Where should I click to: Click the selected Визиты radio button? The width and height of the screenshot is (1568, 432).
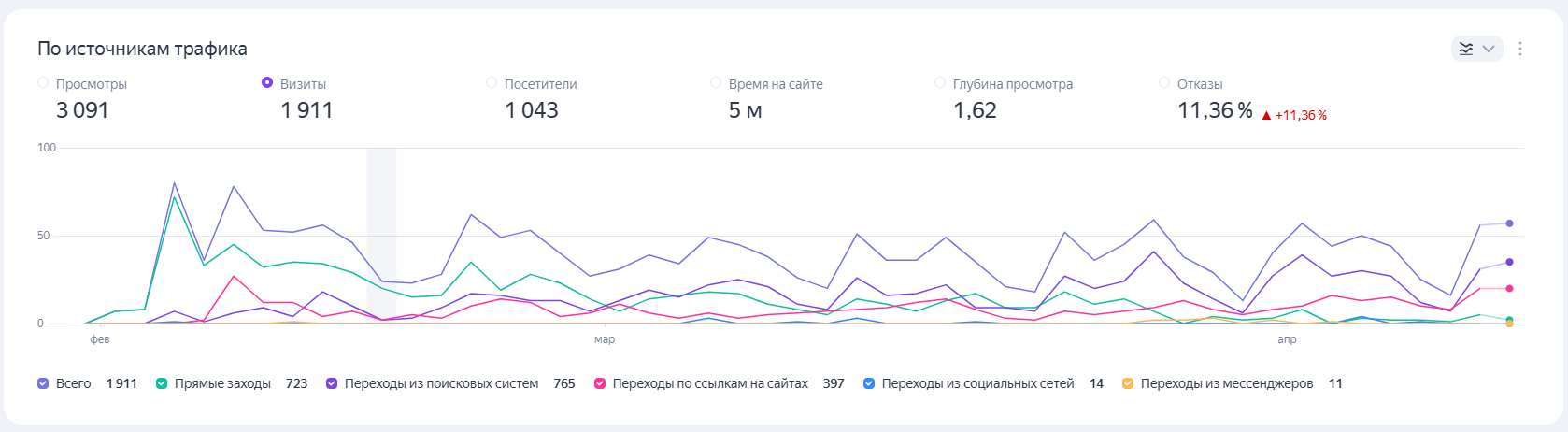[x=267, y=83]
